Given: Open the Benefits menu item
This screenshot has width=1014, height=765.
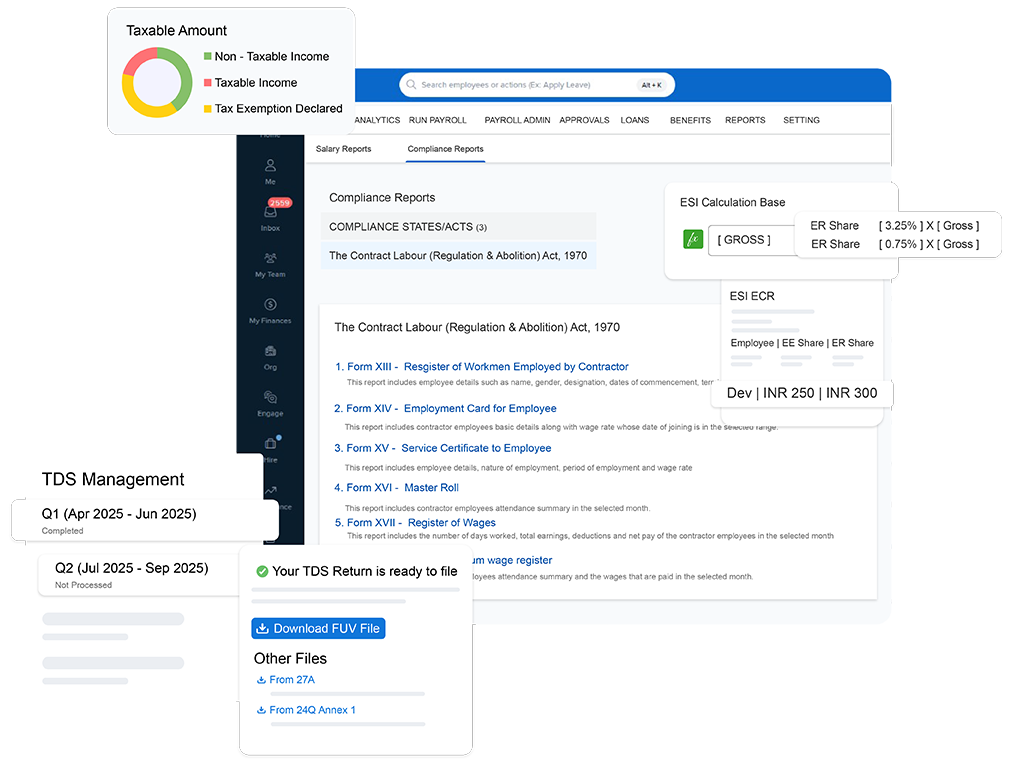Looking at the screenshot, I should [x=689, y=120].
